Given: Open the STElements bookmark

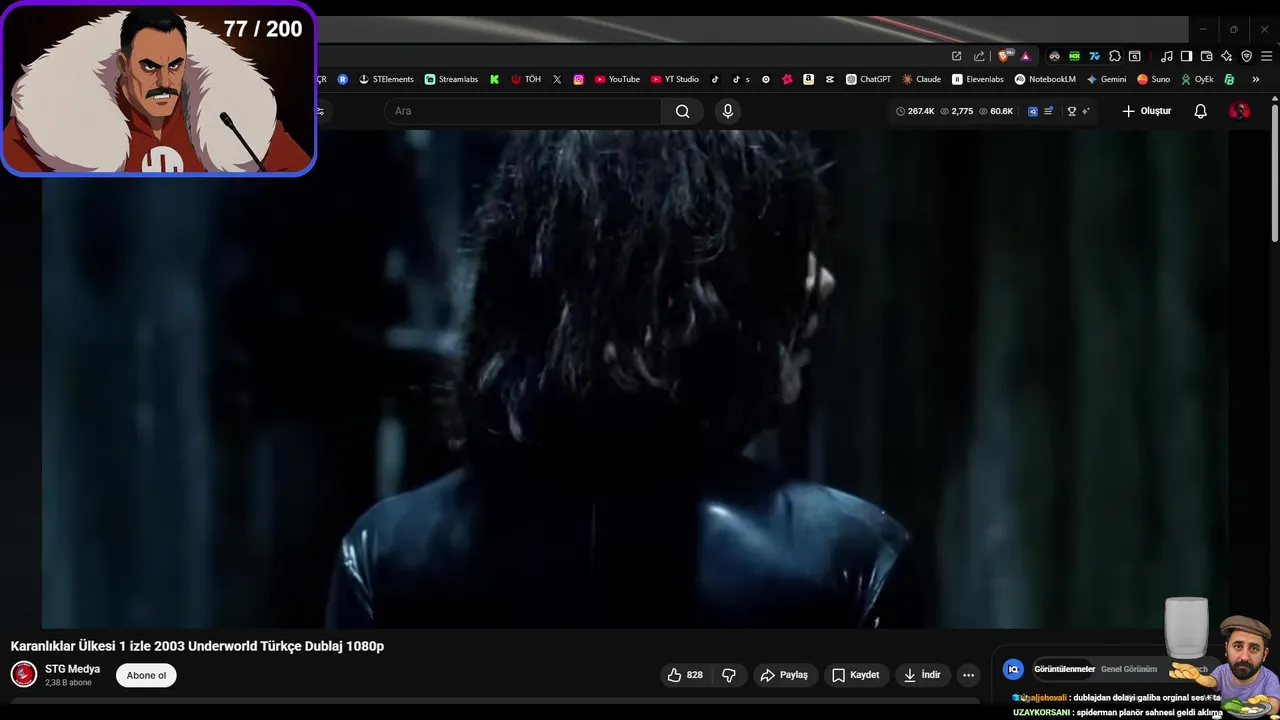Looking at the screenshot, I should coord(386,79).
